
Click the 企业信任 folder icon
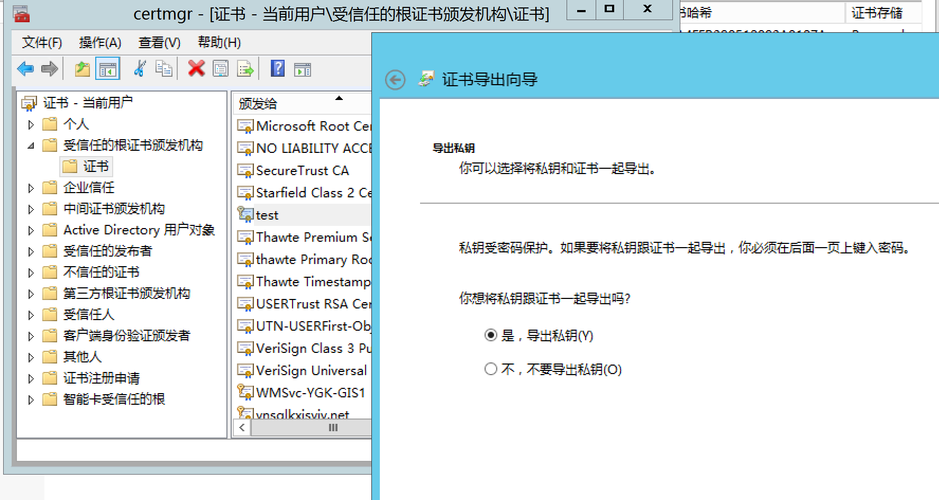50,187
